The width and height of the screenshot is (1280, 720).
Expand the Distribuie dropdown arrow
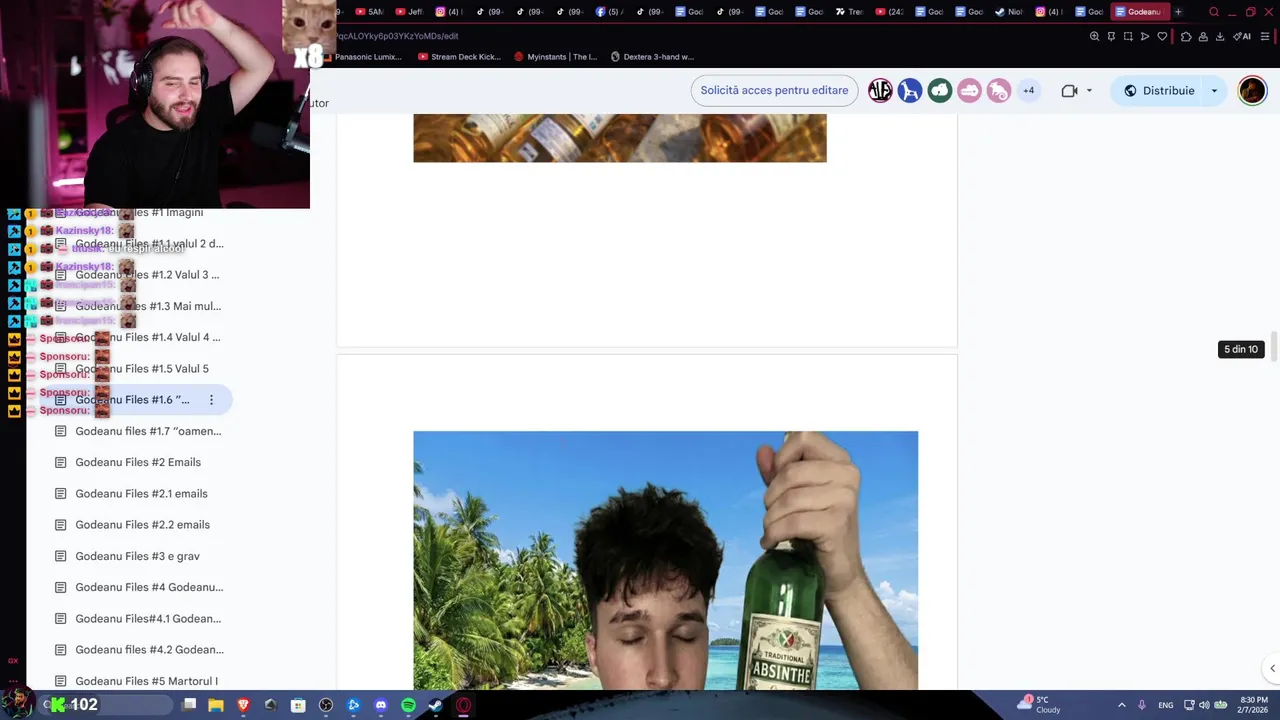pos(1214,91)
